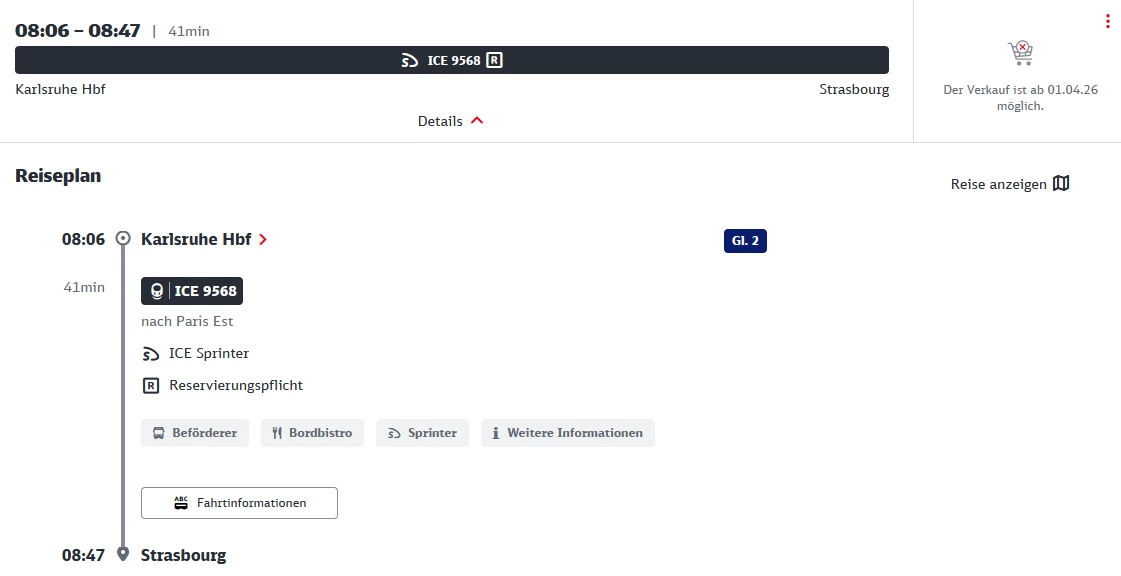Click the R reservation icon in the top bar
This screenshot has height=576, width=1121.
click(495, 60)
